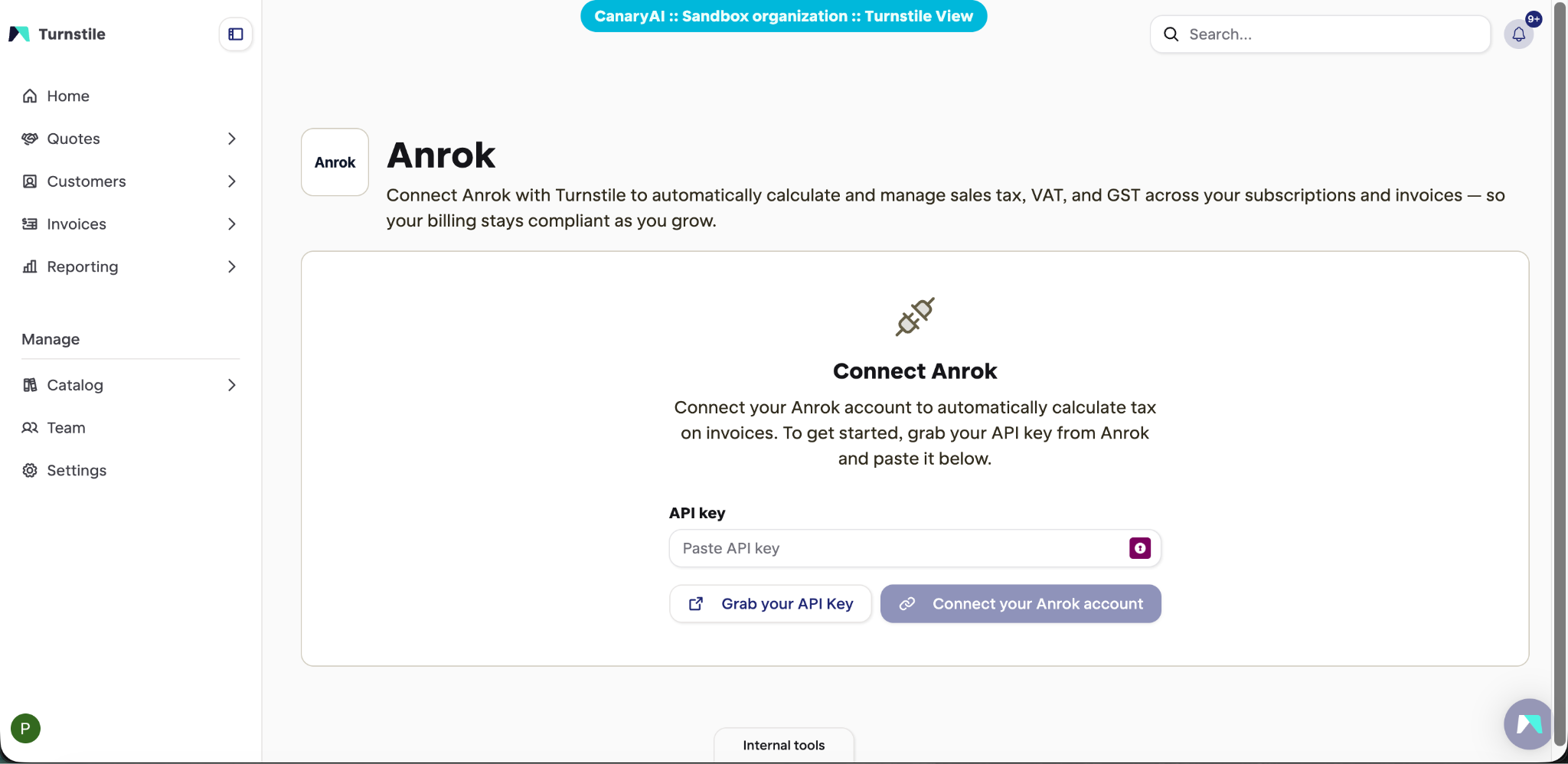Open Settings with the gear icon

click(x=30, y=470)
